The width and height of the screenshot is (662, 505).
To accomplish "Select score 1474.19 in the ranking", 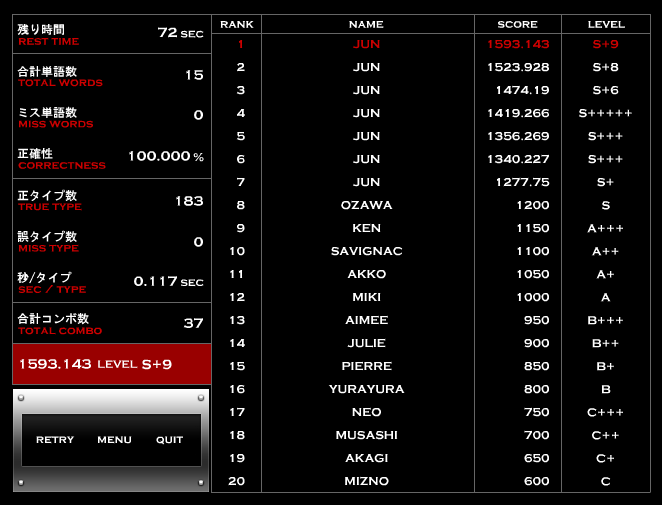I will click(522, 90).
